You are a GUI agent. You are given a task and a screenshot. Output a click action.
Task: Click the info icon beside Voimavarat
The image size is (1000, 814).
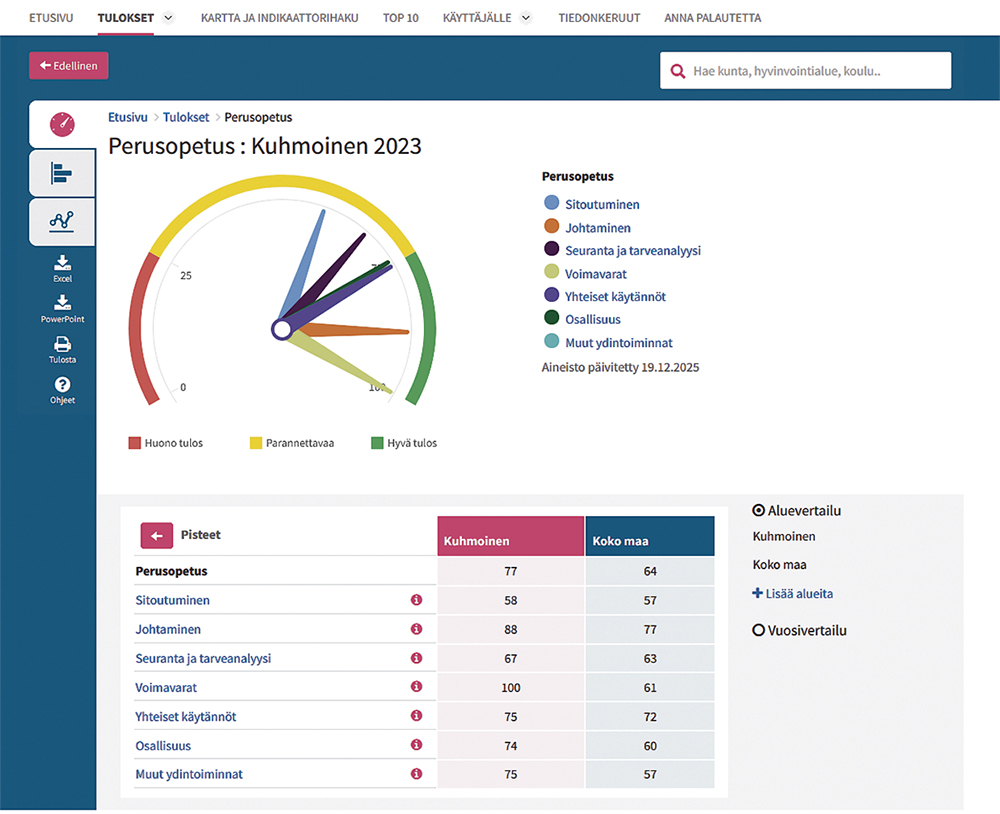pyautogui.click(x=417, y=687)
